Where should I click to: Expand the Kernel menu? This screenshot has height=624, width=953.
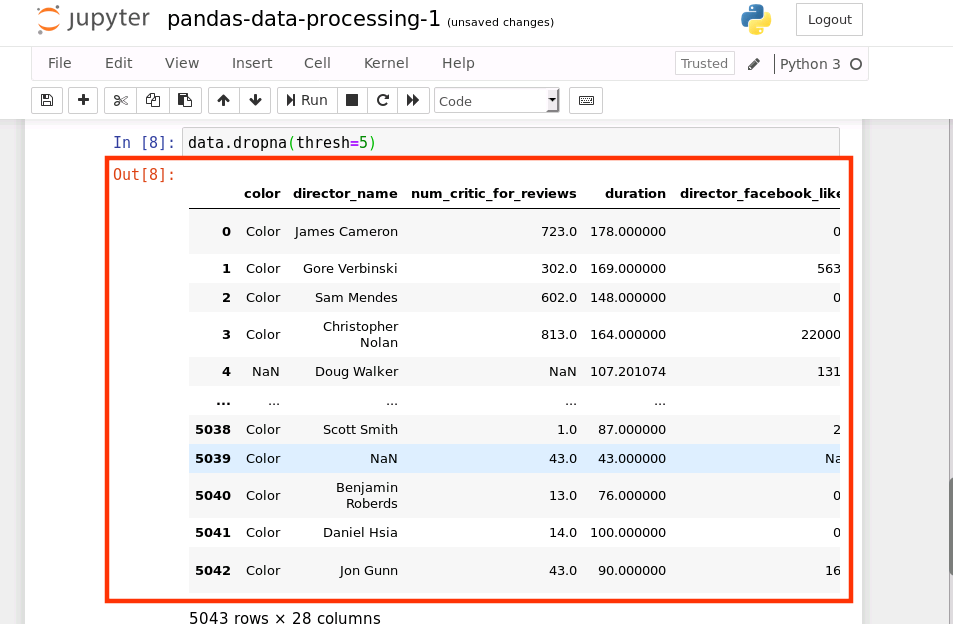tap(386, 63)
